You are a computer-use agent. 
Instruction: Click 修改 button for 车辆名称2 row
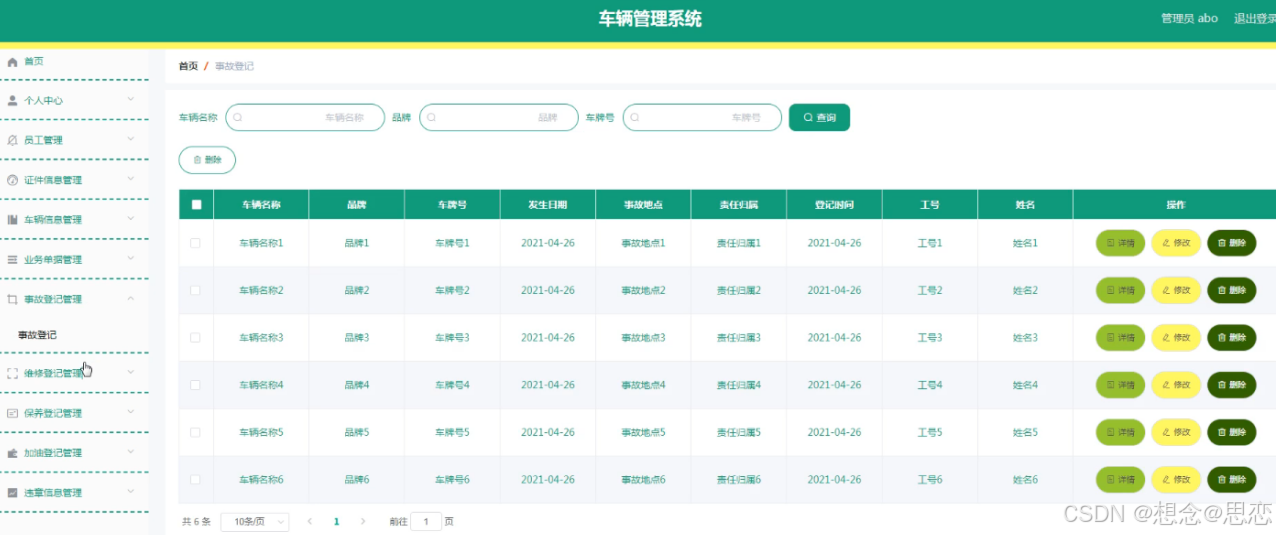tap(1176, 290)
